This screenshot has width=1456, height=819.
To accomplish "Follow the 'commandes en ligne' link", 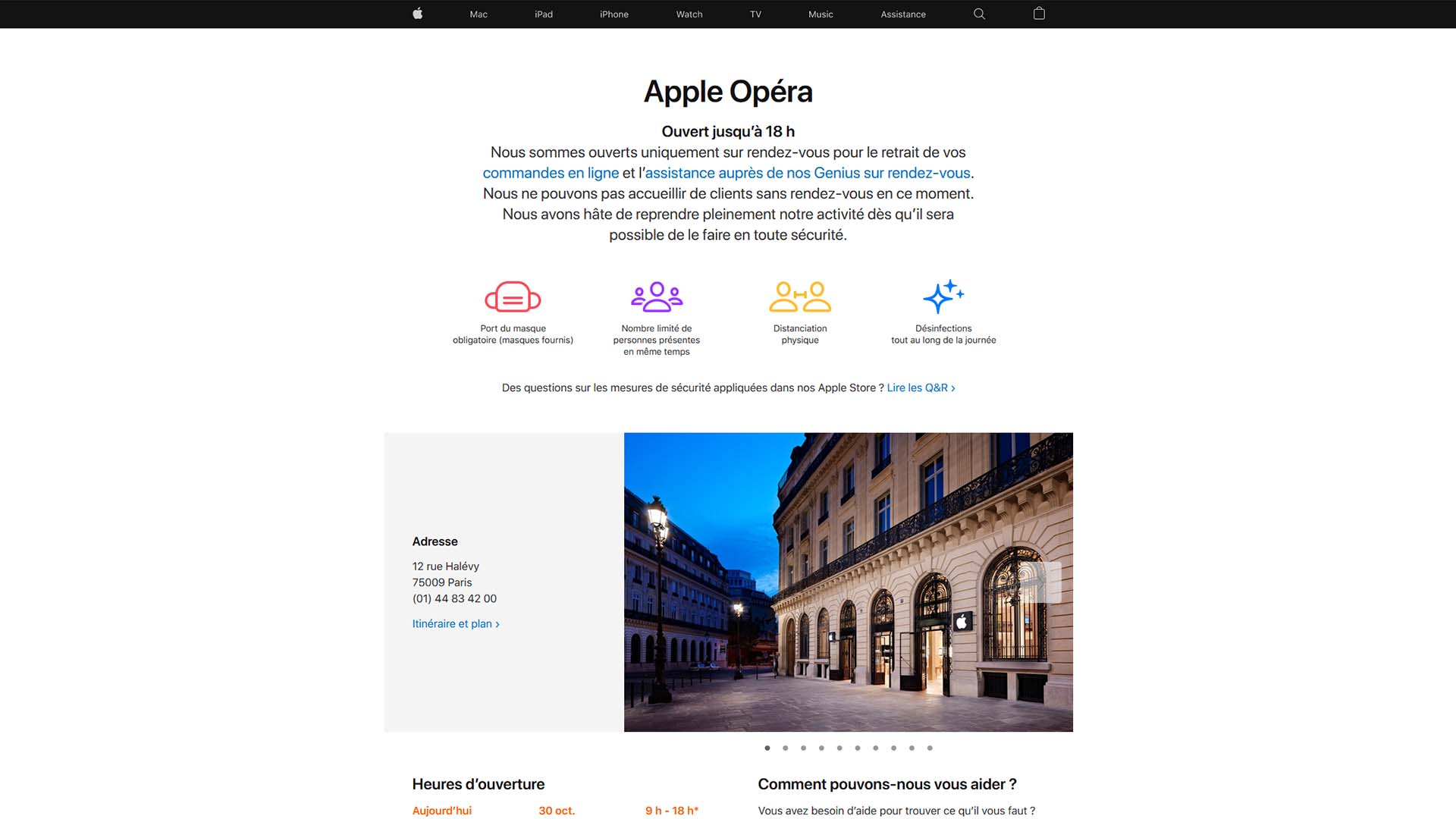I will click(551, 173).
